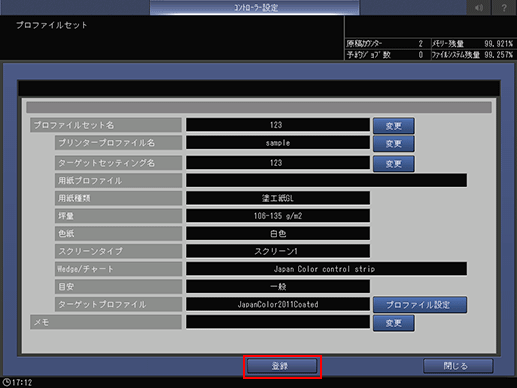Change the メモ field

(394, 323)
